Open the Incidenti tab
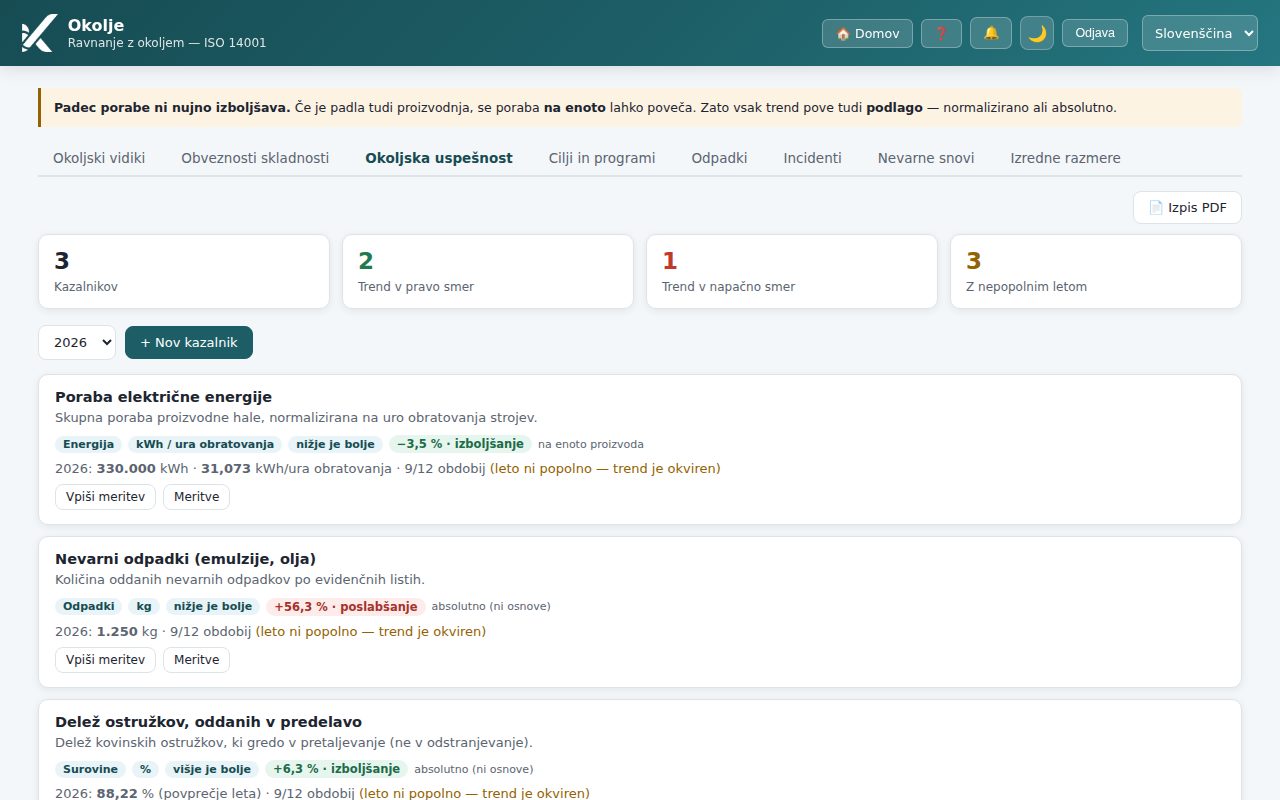Image resolution: width=1280 pixels, height=800 pixels. click(812, 158)
